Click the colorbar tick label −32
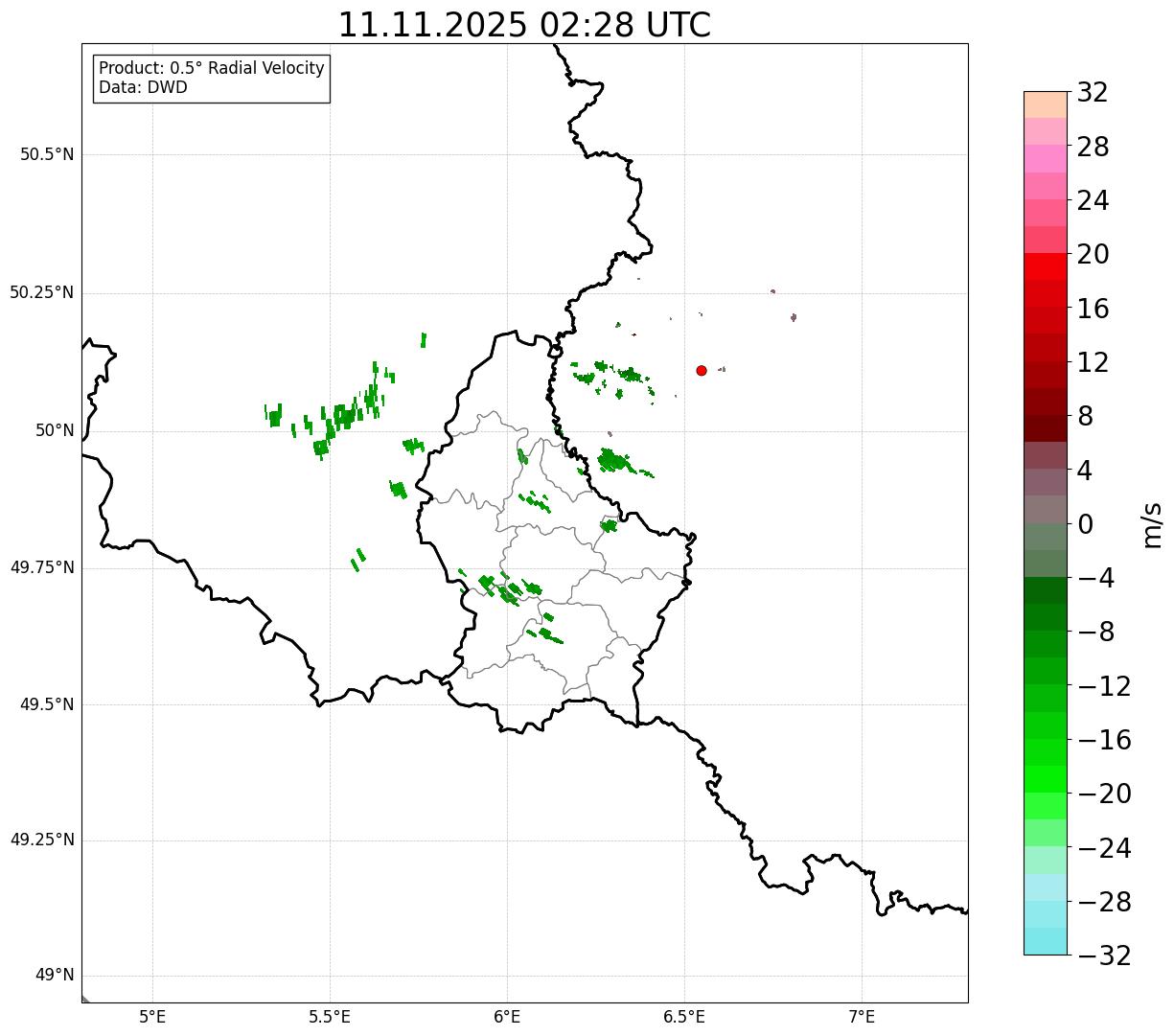Image resolution: width=1174 pixels, height=1036 pixels. 1103,955
